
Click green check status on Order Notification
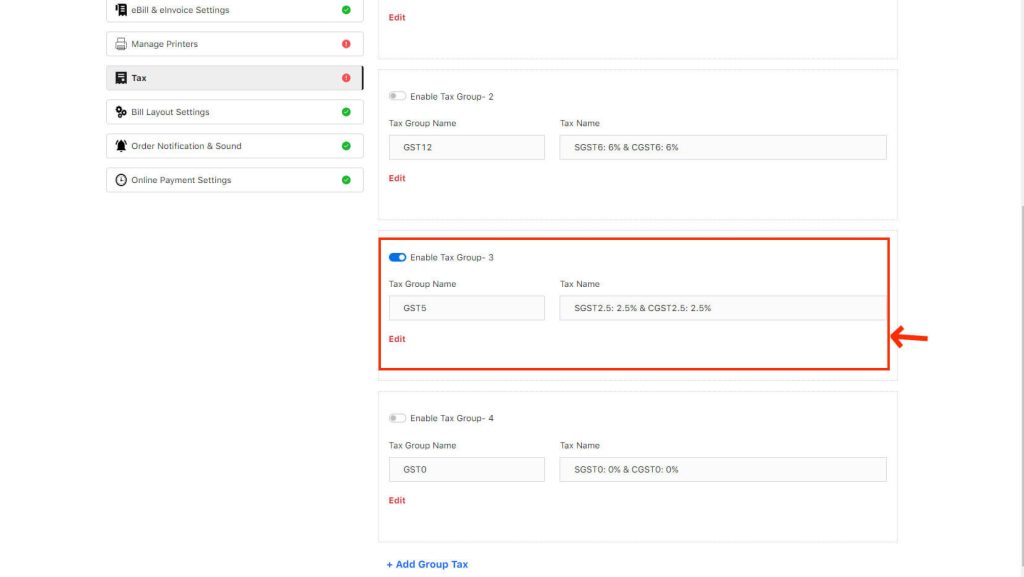(x=346, y=146)
